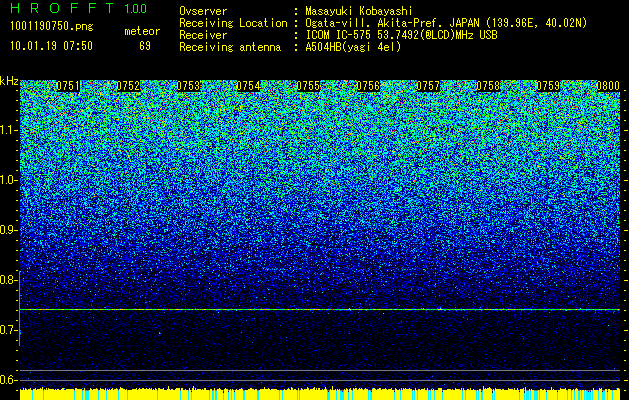Click the 0.8 frequency axis label

coord(7,280)
